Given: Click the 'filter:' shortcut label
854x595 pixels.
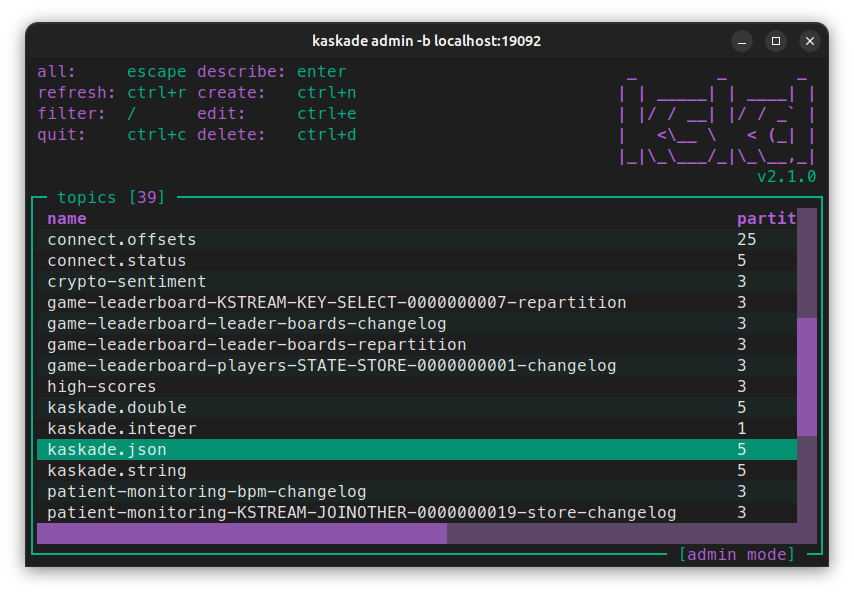Looking at the screenshot, I should tap(71, 113).
